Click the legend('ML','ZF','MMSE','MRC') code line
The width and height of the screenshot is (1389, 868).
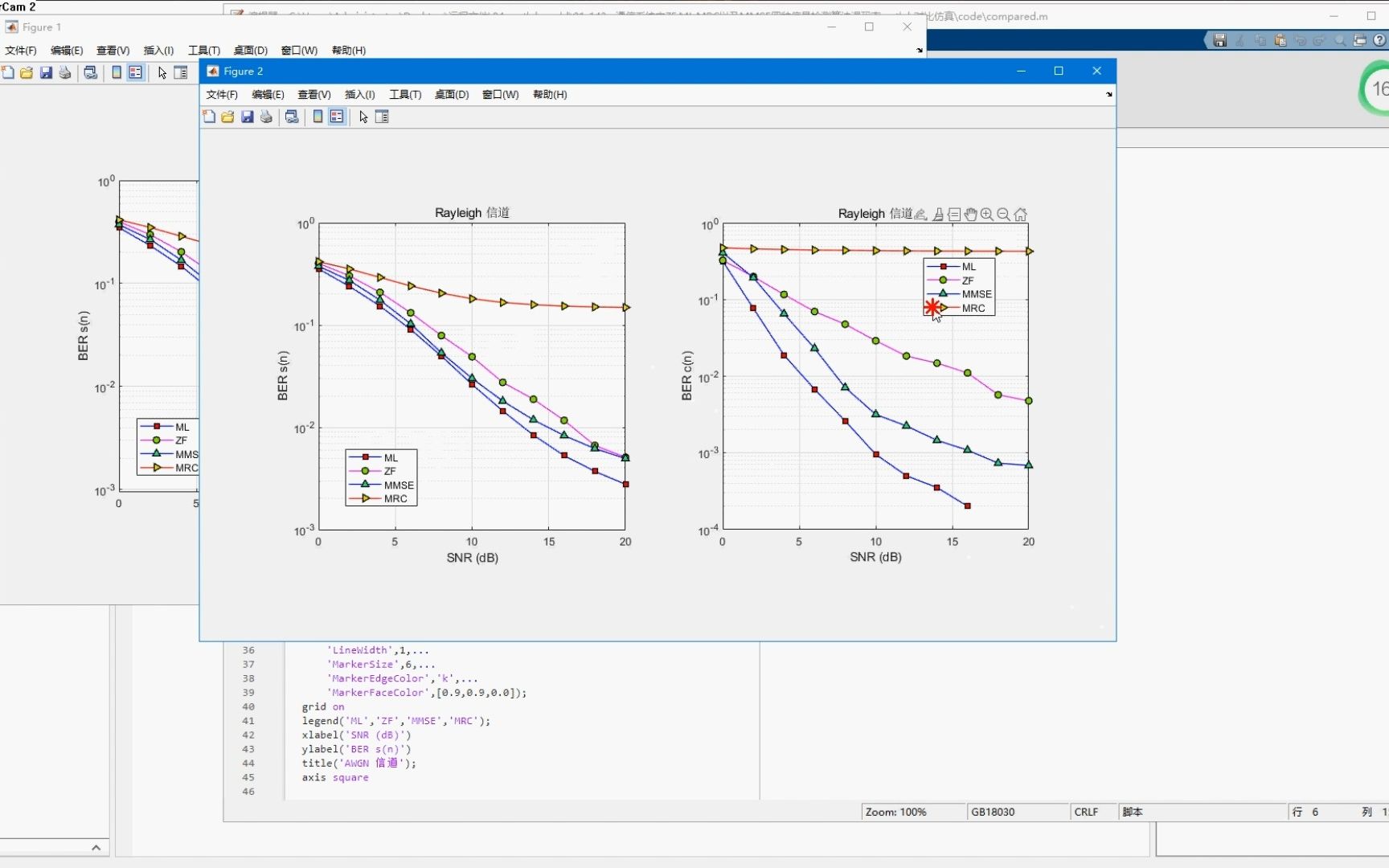pos(396,721)
